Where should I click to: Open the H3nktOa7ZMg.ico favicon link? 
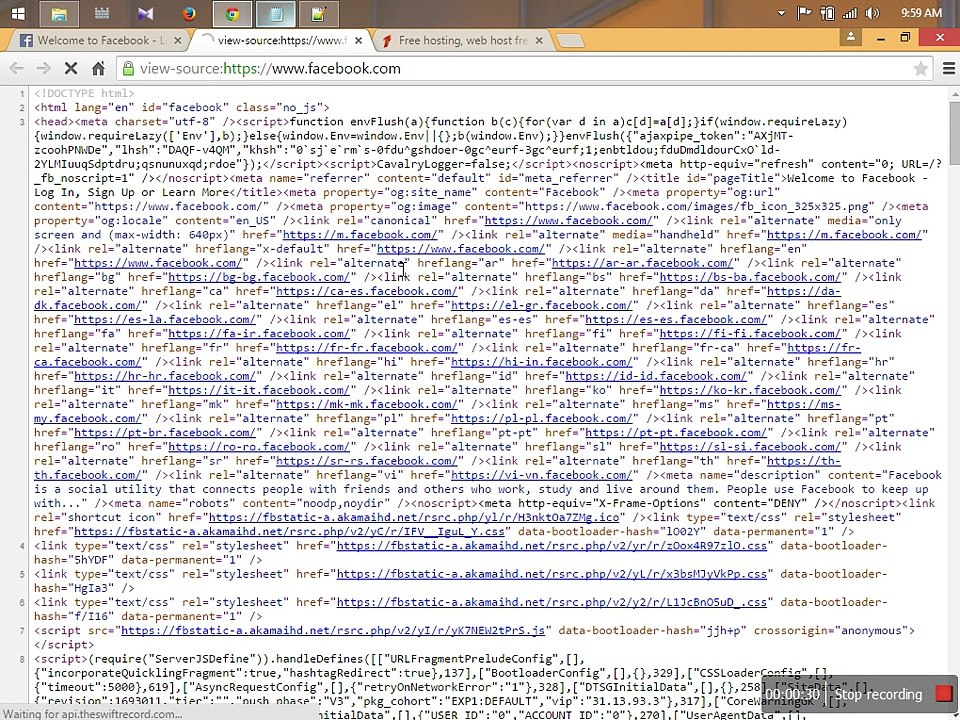(413, 517)
